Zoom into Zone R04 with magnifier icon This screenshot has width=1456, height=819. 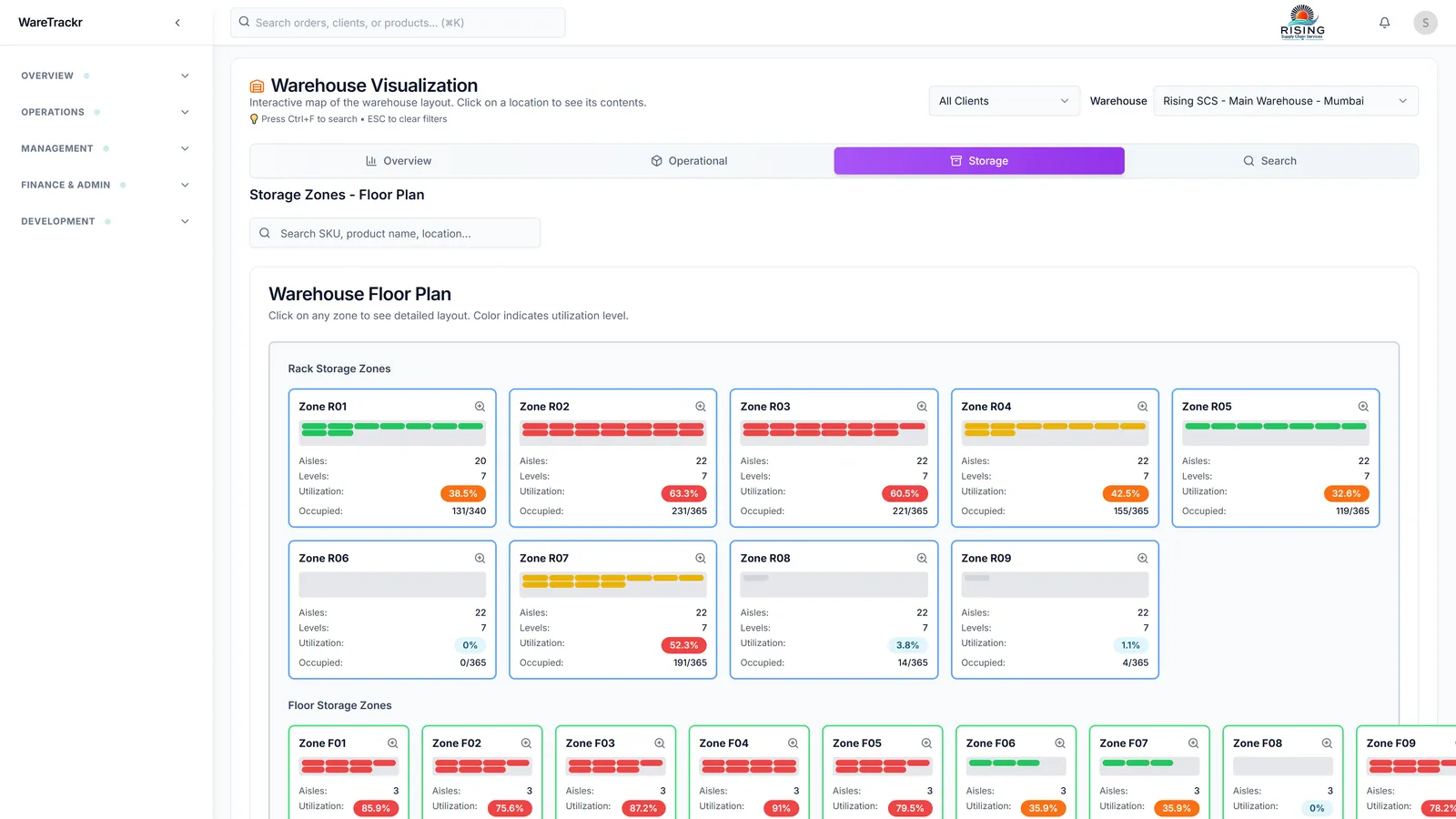click(x=1142, y=407)
